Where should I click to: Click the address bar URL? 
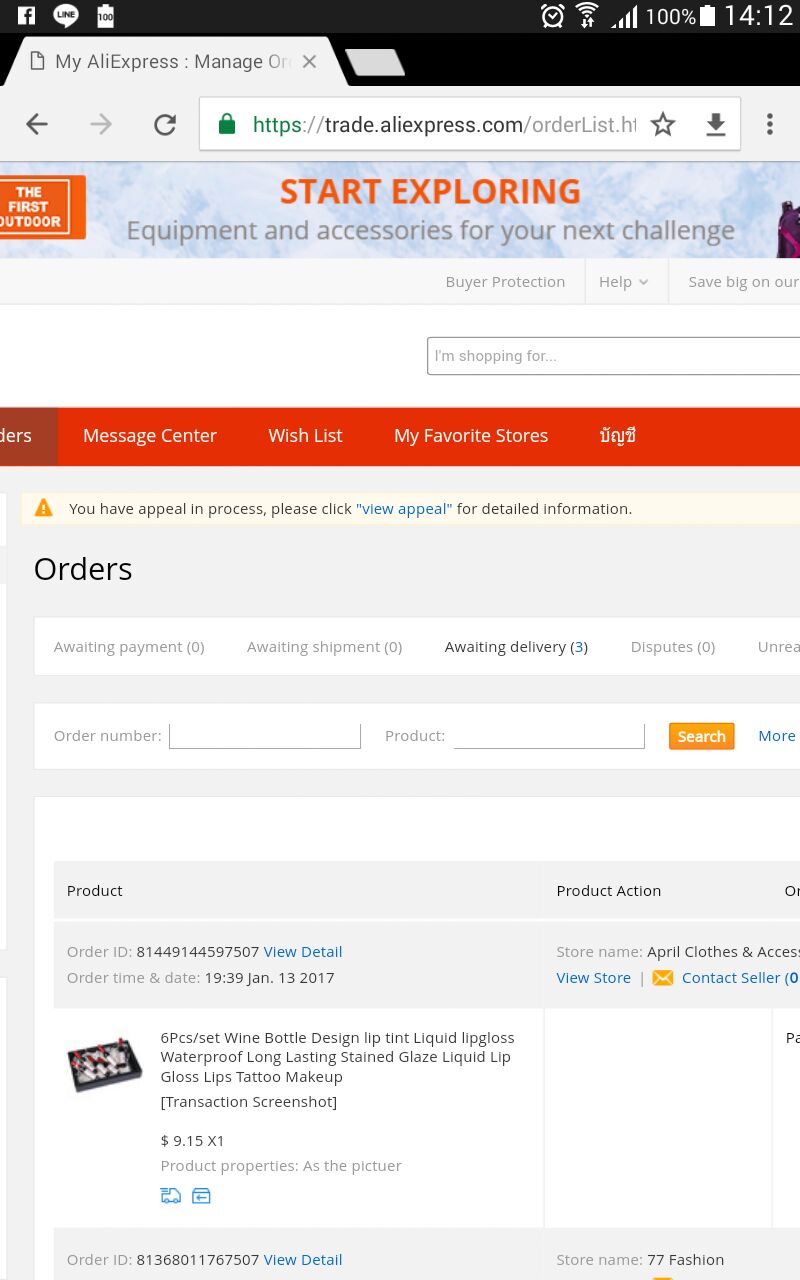tap(444, 124)
